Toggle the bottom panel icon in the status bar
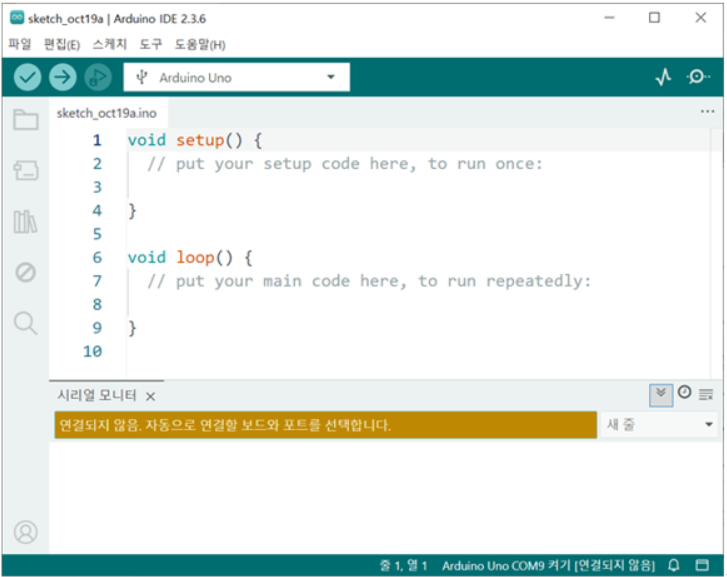Screen dimensions: 727x577 [702, 565]
